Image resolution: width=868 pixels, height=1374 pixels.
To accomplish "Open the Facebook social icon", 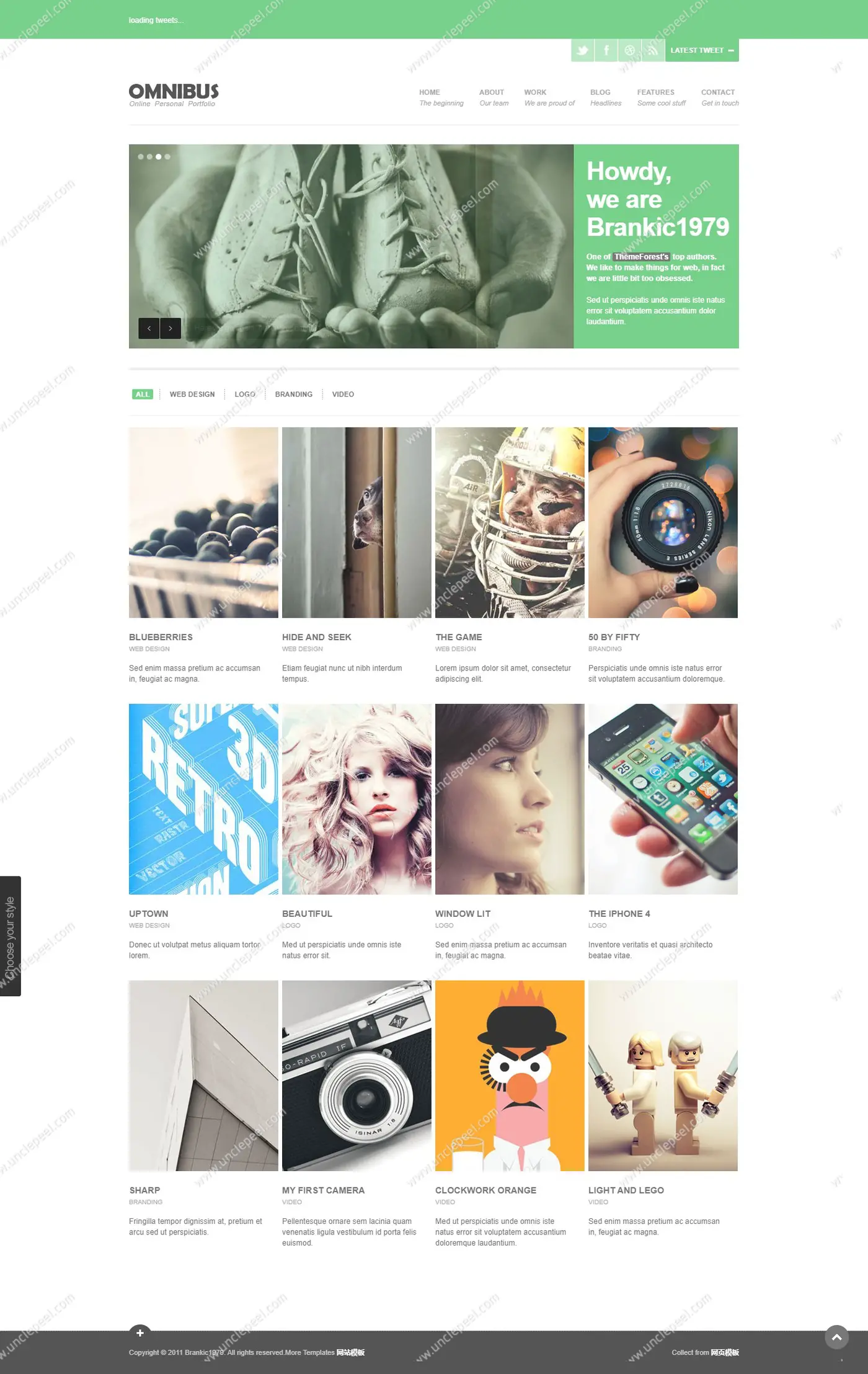I will pos(606,50).
